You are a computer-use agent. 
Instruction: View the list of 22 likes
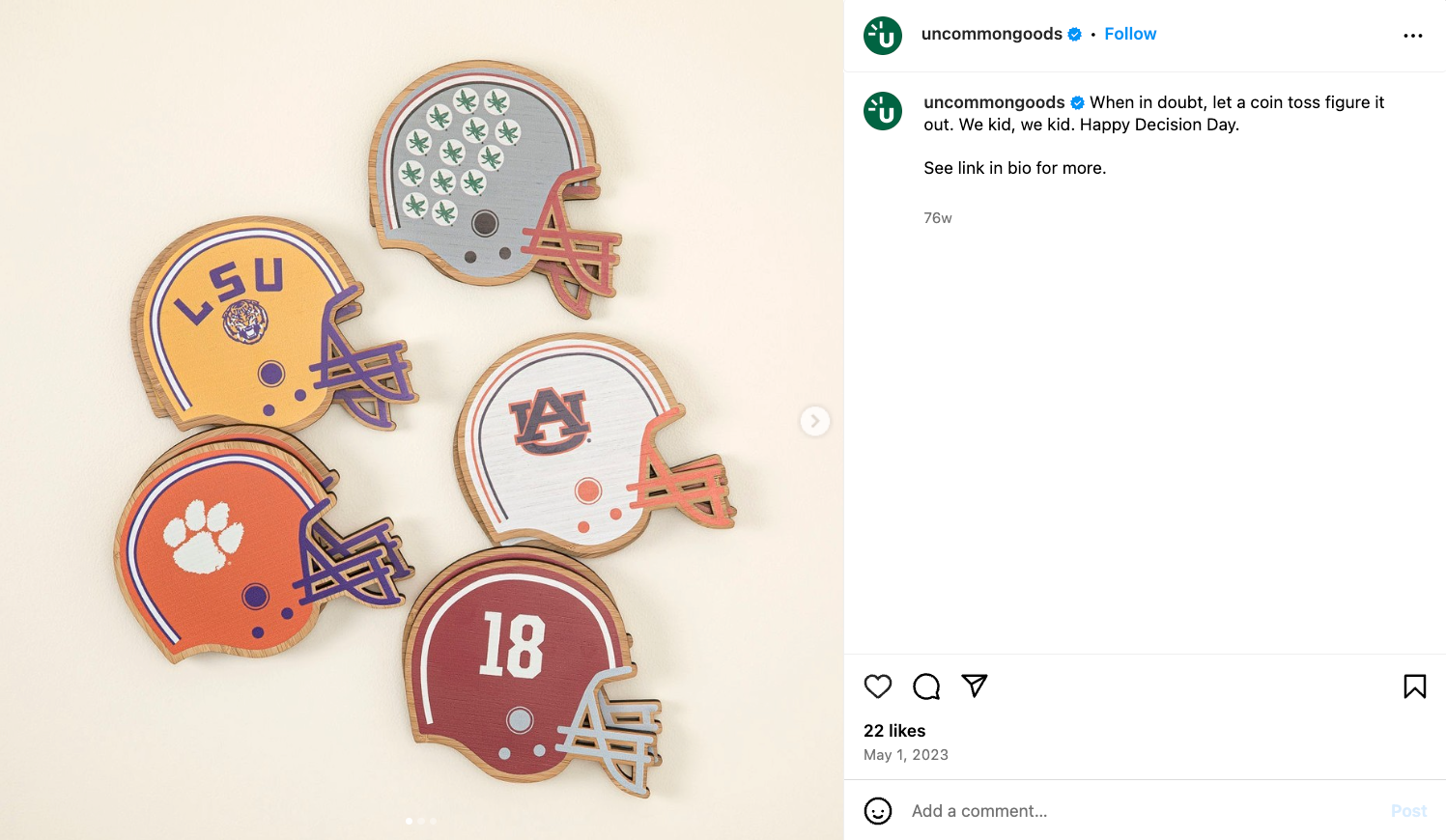(x=894, y=731)
